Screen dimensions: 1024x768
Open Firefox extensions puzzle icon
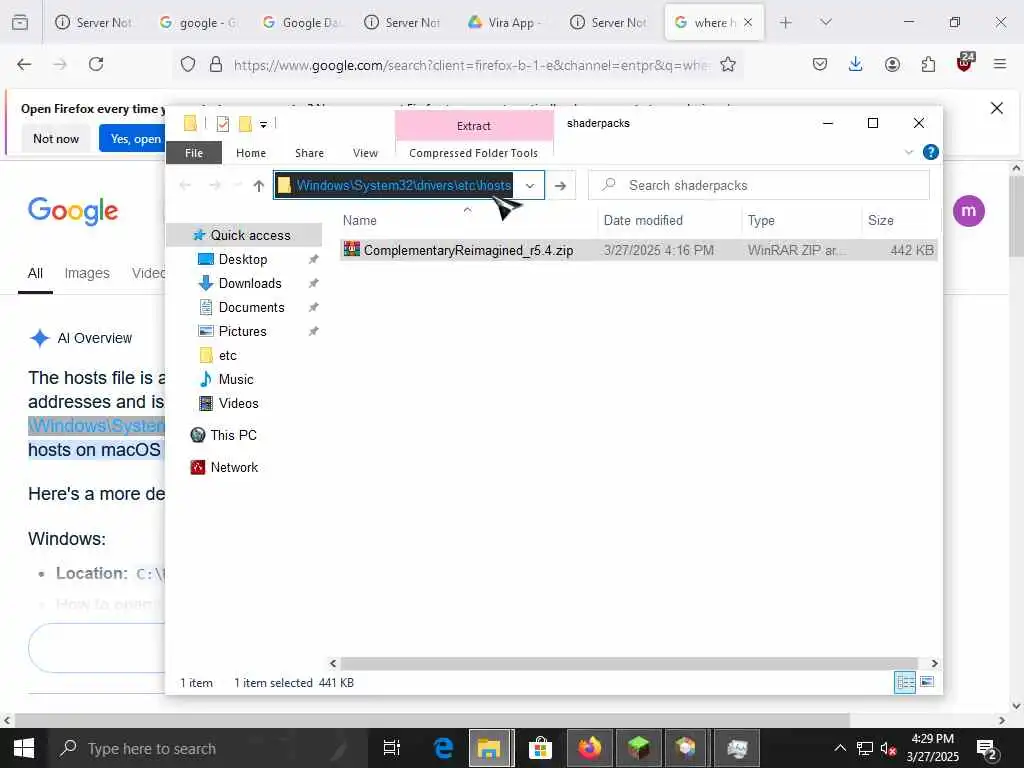928,64
